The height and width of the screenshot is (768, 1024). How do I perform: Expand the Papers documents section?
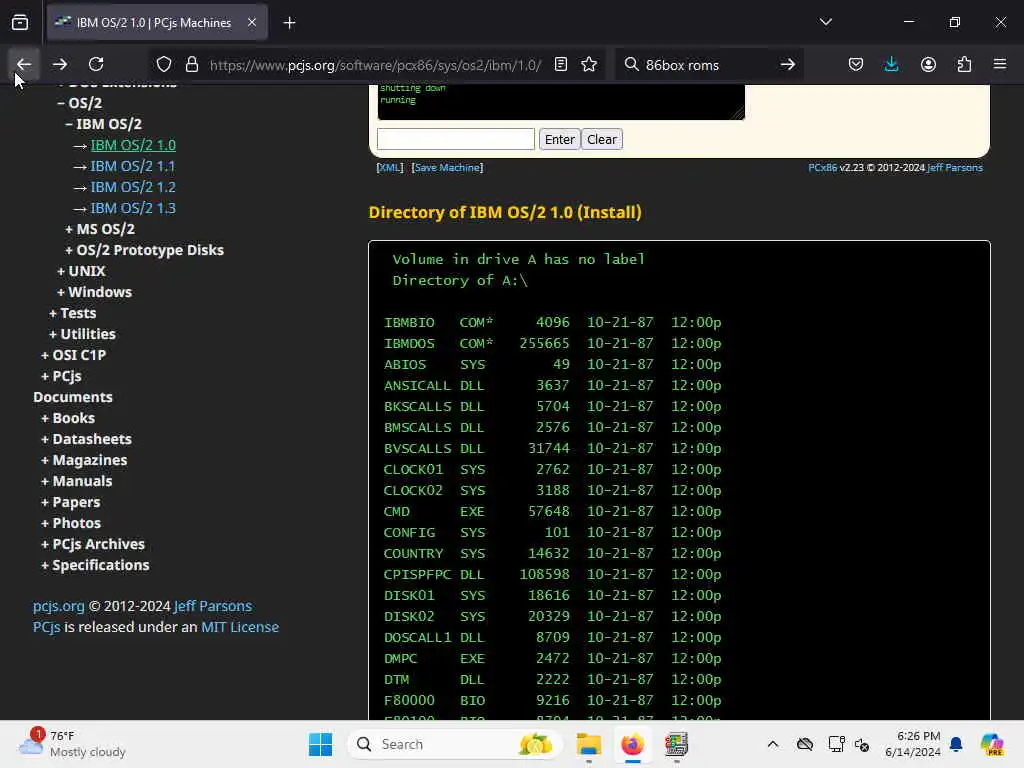coord(71,502)
